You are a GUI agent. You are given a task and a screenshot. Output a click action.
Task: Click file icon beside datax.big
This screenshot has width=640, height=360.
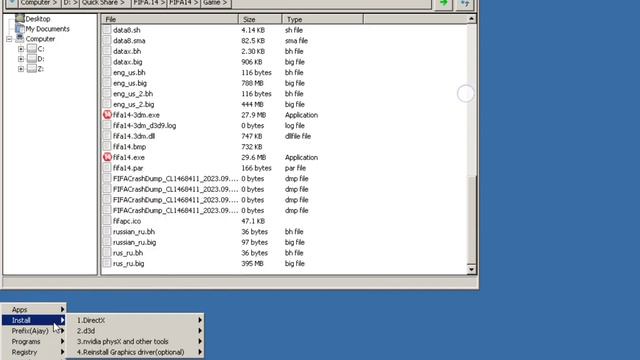(x=107, y=62)
